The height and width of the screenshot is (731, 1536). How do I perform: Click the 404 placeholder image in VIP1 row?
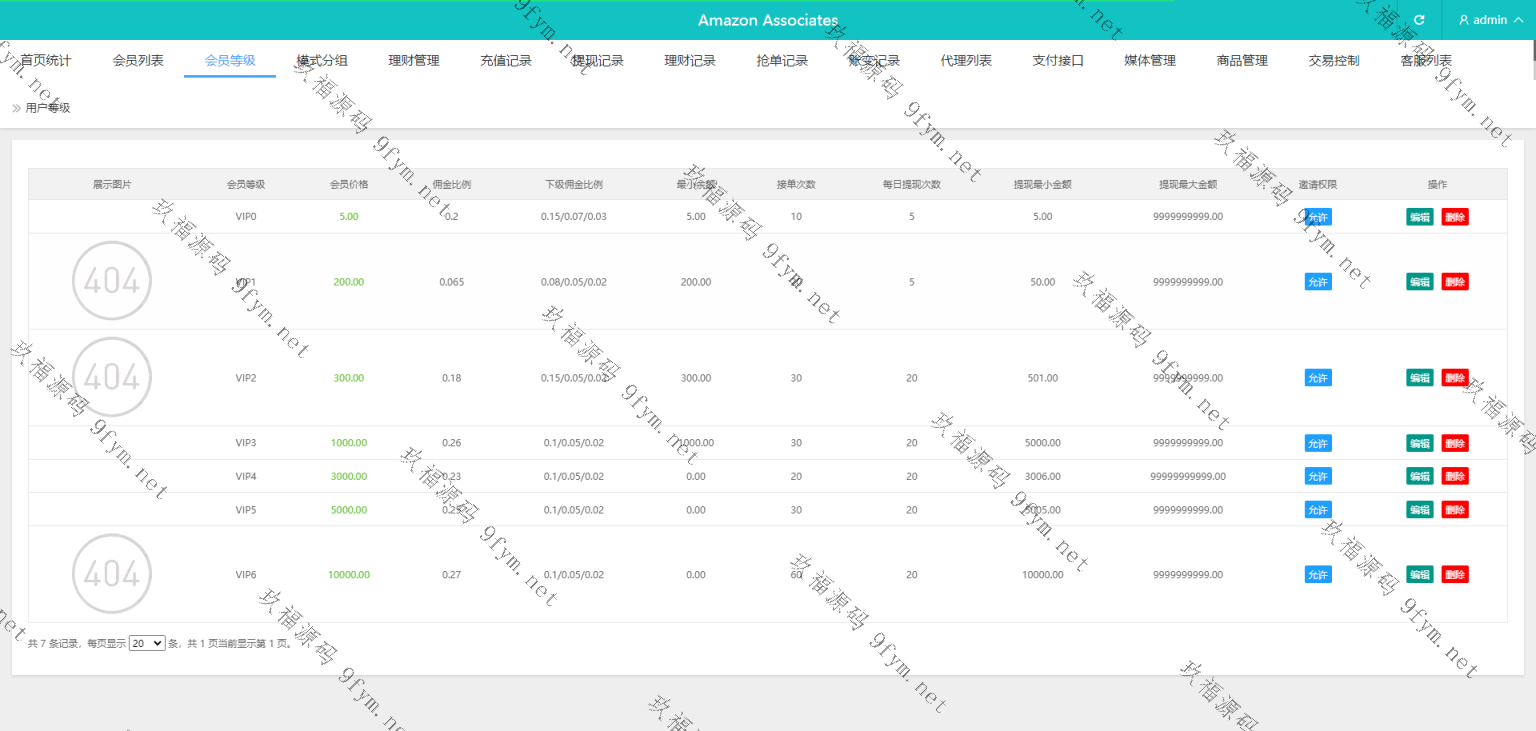pos(112,281)
